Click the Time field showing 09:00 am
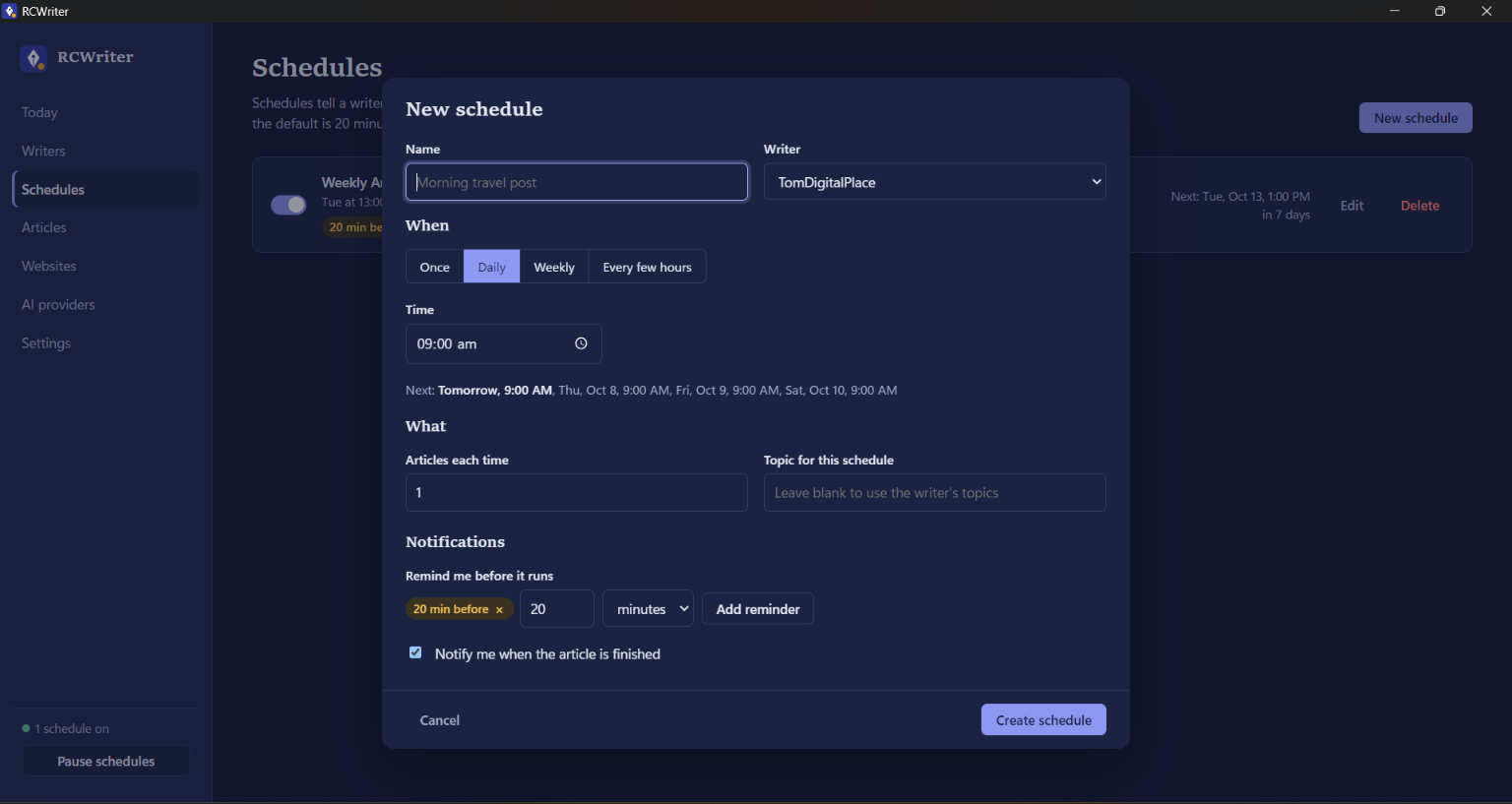Viewport: 1512px width, 804px height. 504,343
